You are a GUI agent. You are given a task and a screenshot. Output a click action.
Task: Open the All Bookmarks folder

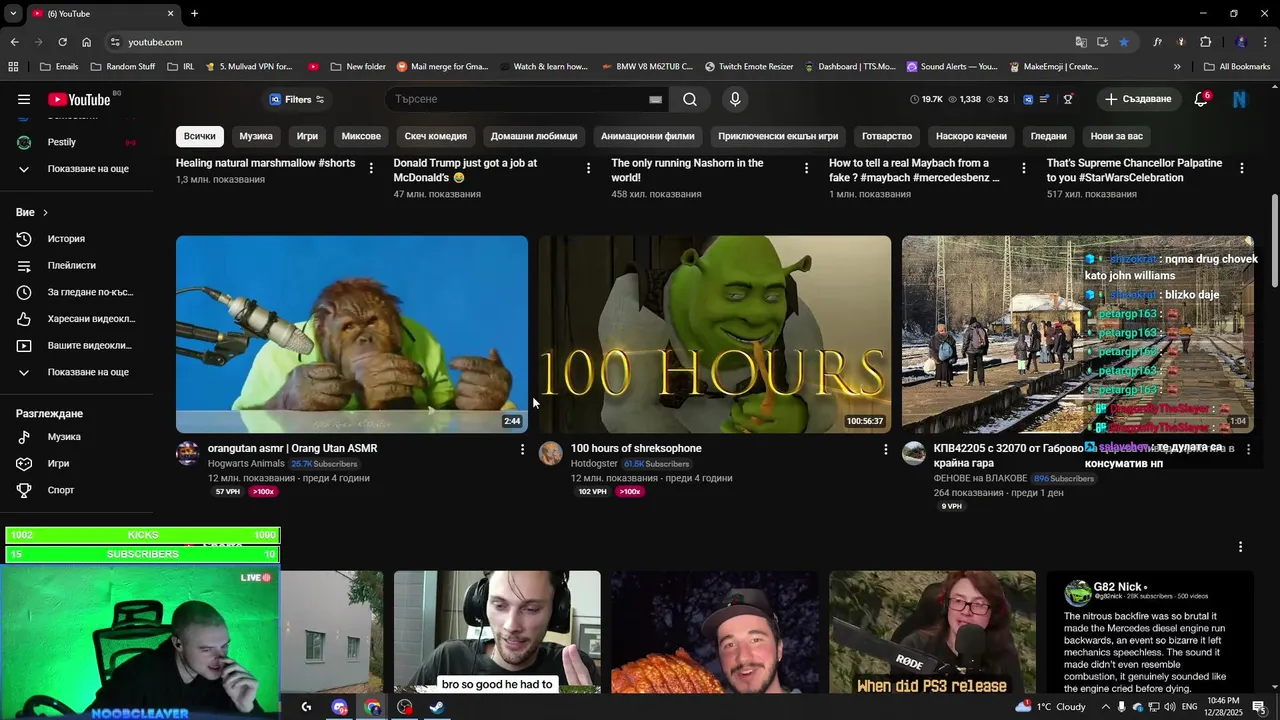pos(1237,67)
